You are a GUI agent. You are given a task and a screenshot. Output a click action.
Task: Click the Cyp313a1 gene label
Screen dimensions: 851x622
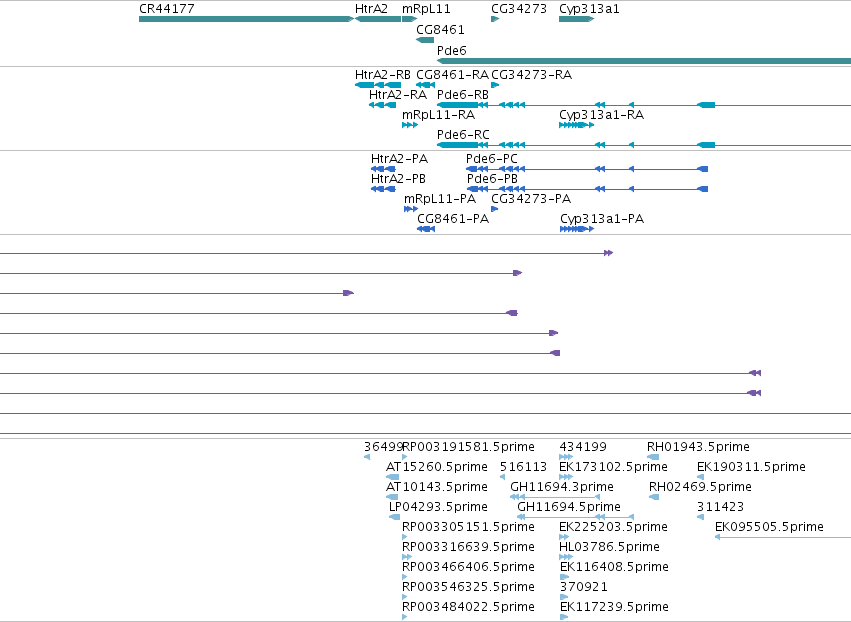coord(589,9)
